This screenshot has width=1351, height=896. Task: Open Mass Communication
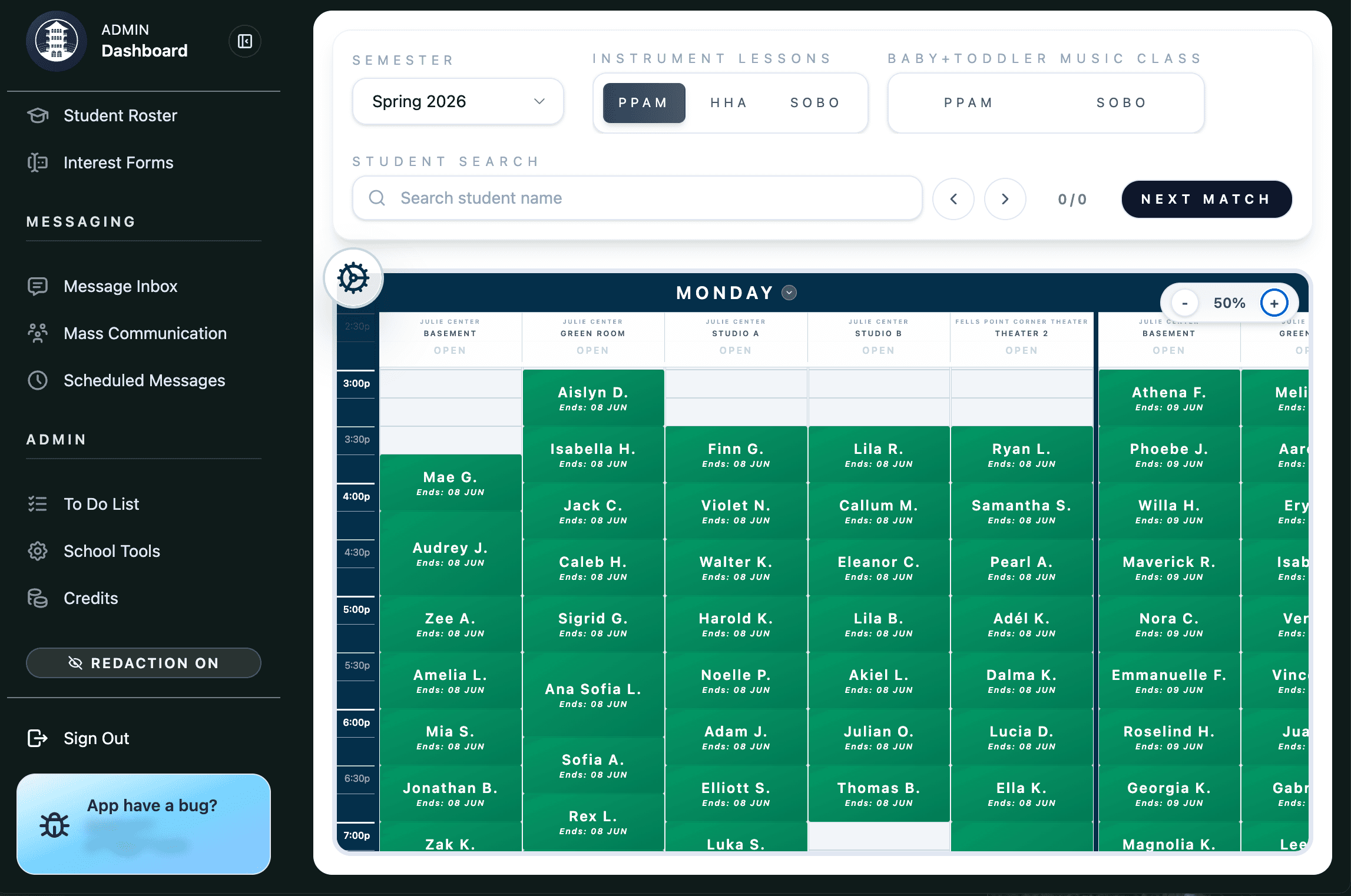145,333
